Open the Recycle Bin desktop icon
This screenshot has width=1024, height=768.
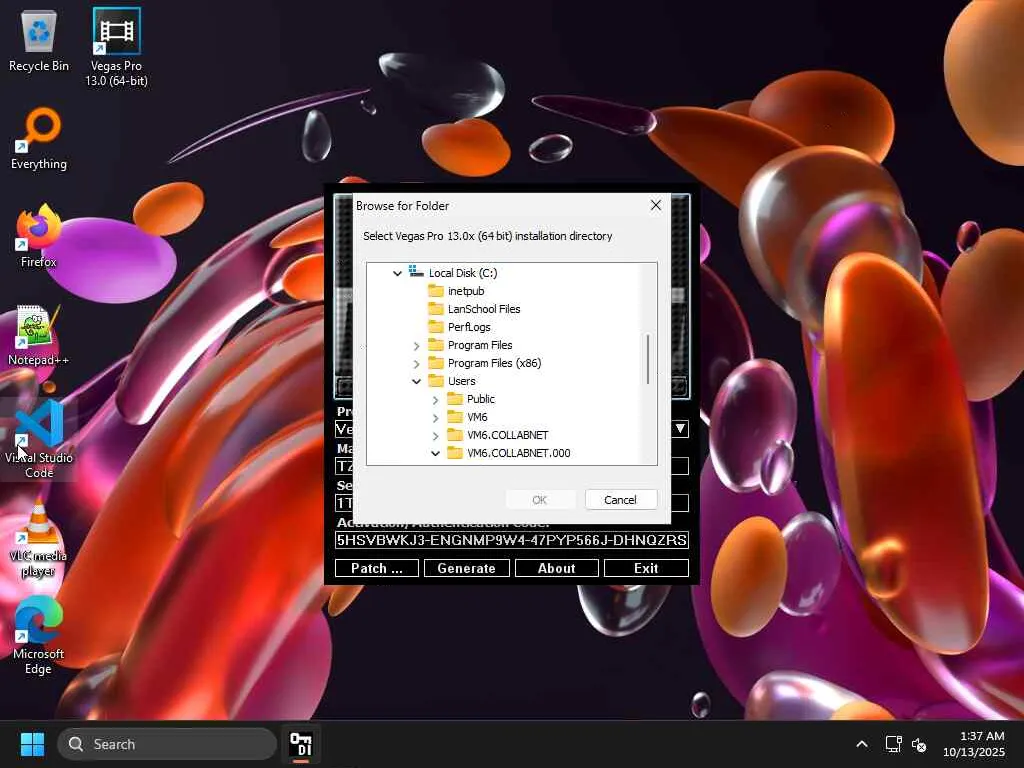click(39, 40)
